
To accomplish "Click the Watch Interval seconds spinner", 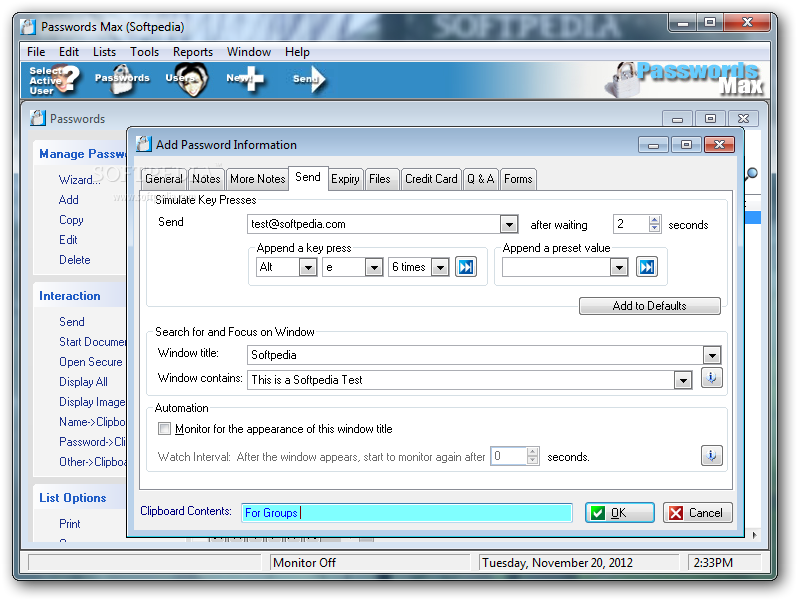I will [x=532, y=456].
